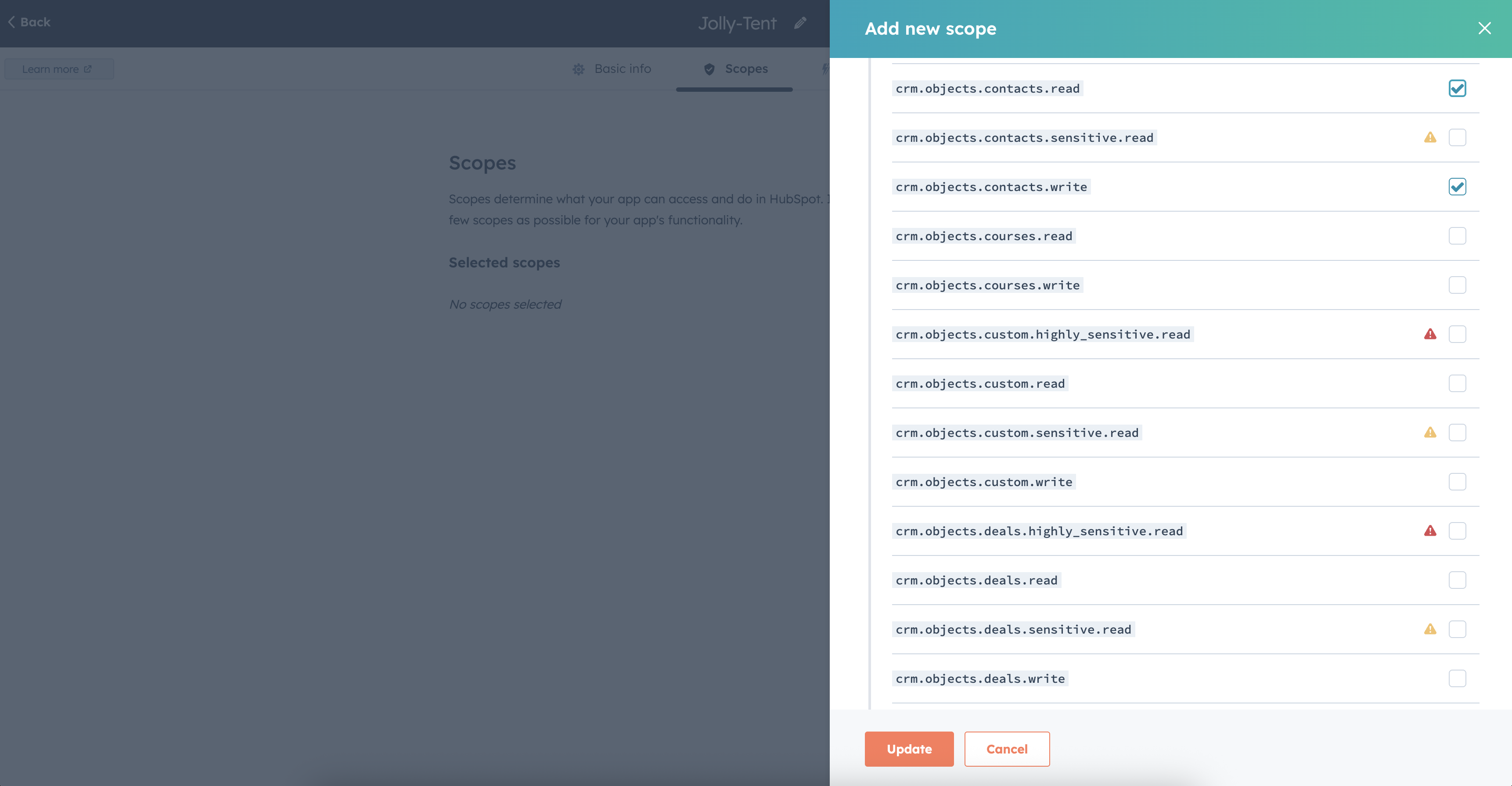Viewport: 1512px width, 786px height.
Task: Check the crm.objects.deals.read scope
Action: coord(1457,580)
